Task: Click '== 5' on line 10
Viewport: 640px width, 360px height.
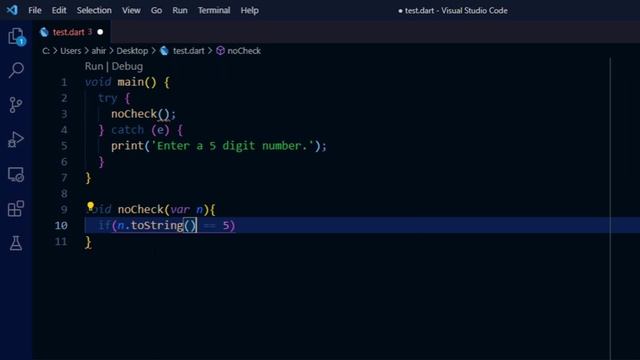Action: coord(216,225)
